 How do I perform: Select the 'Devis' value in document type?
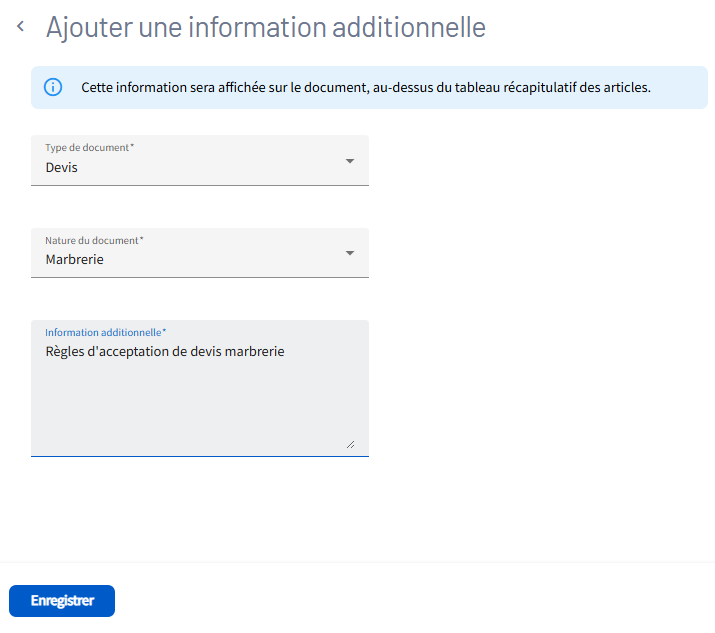62,168
